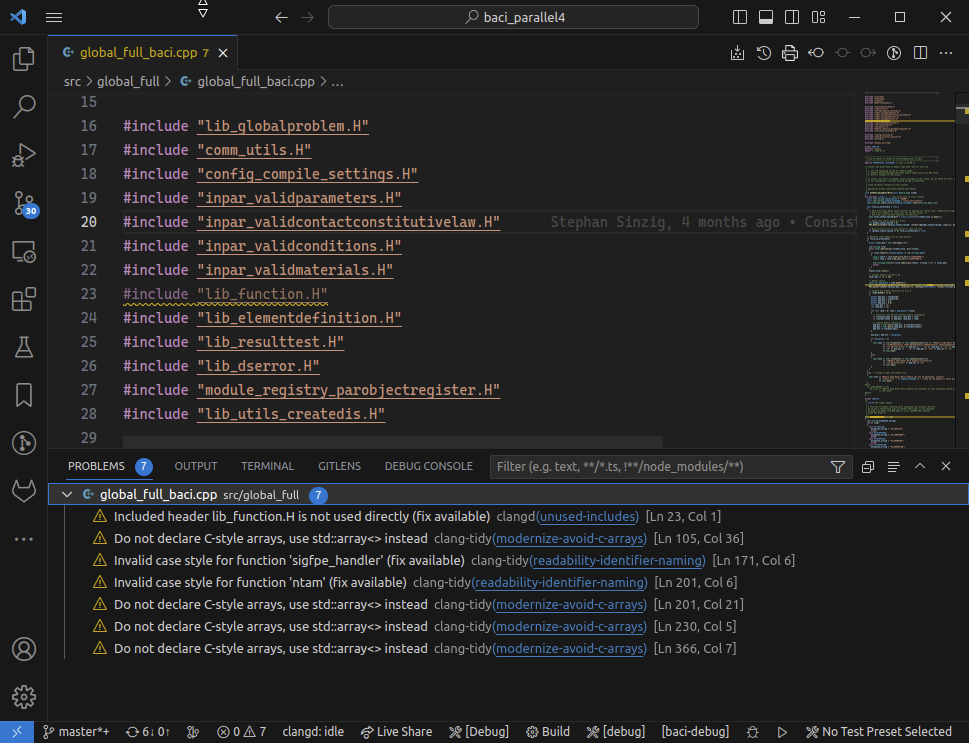Show additional views ellipsis in activity bar

point(23,539)
